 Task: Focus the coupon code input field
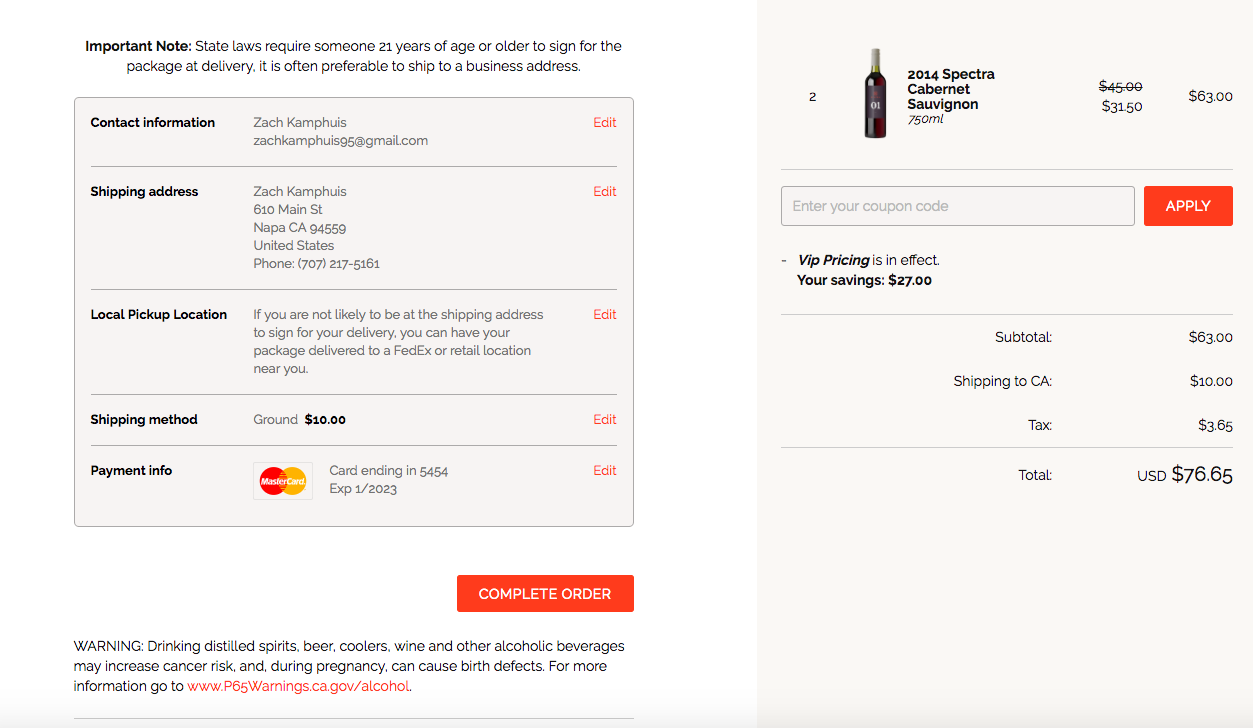pyautogui.click(x=957, y=206)
